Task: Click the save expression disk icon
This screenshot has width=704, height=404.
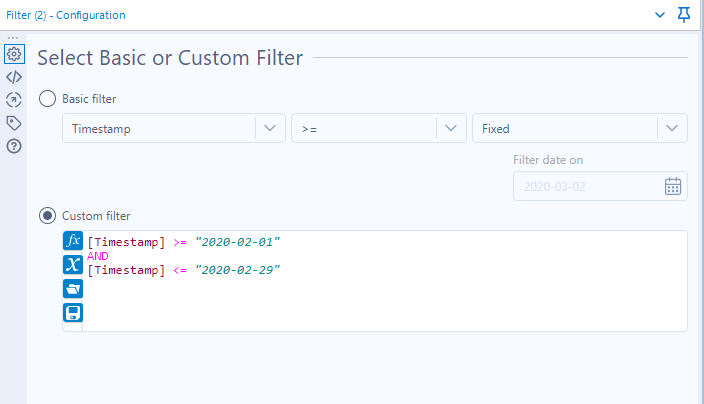Action: (x=73, y=312)
